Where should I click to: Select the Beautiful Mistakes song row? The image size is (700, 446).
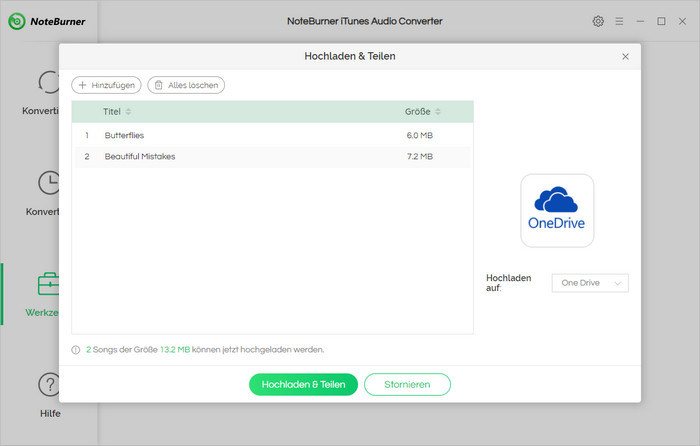(272, 157)
